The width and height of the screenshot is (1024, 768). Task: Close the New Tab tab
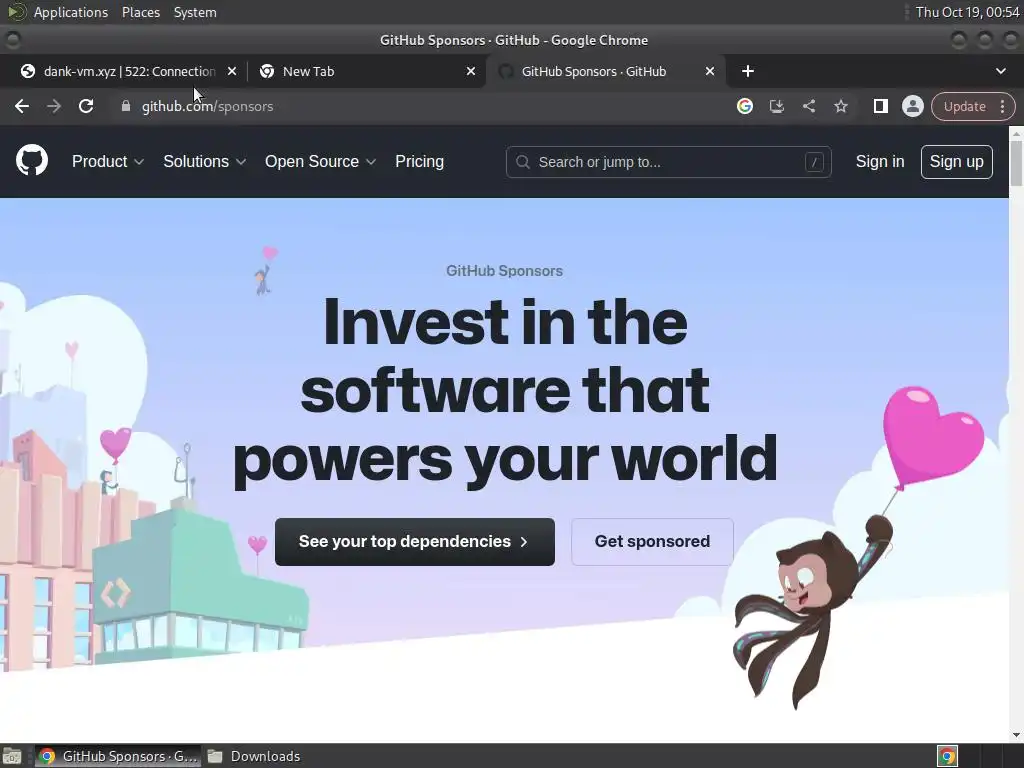(471, 71)
